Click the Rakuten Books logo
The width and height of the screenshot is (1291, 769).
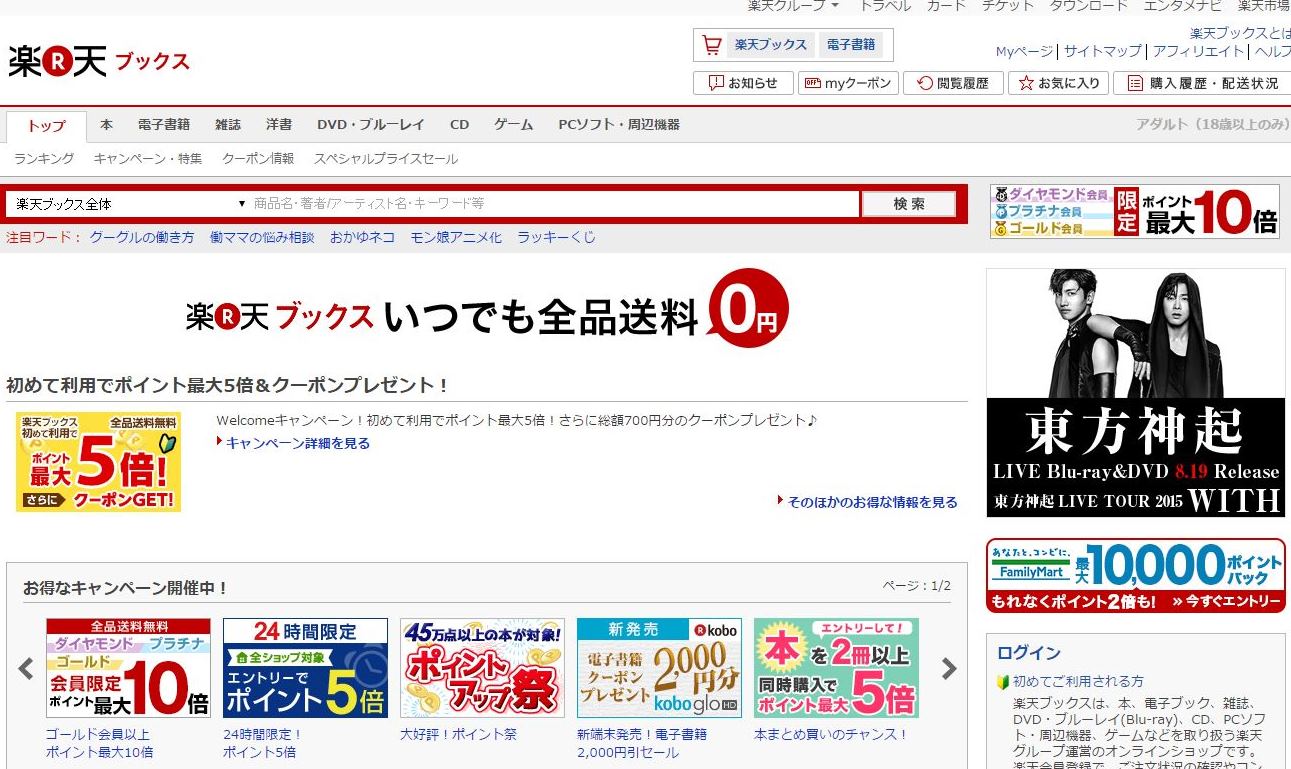(x=98, y=61)
